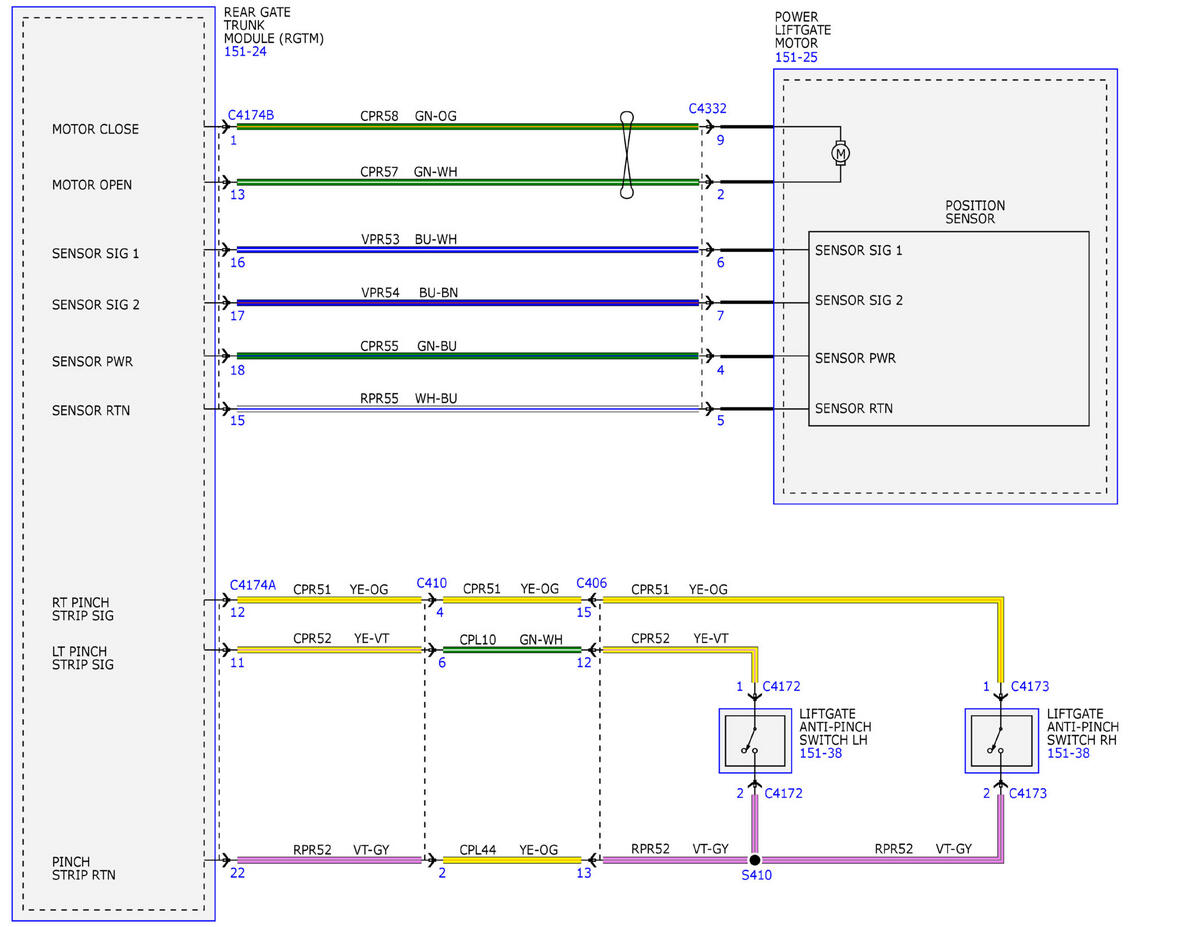Select the RPR55 WH-BU wire label
The image size is (1200, 927).
(409, 398)
